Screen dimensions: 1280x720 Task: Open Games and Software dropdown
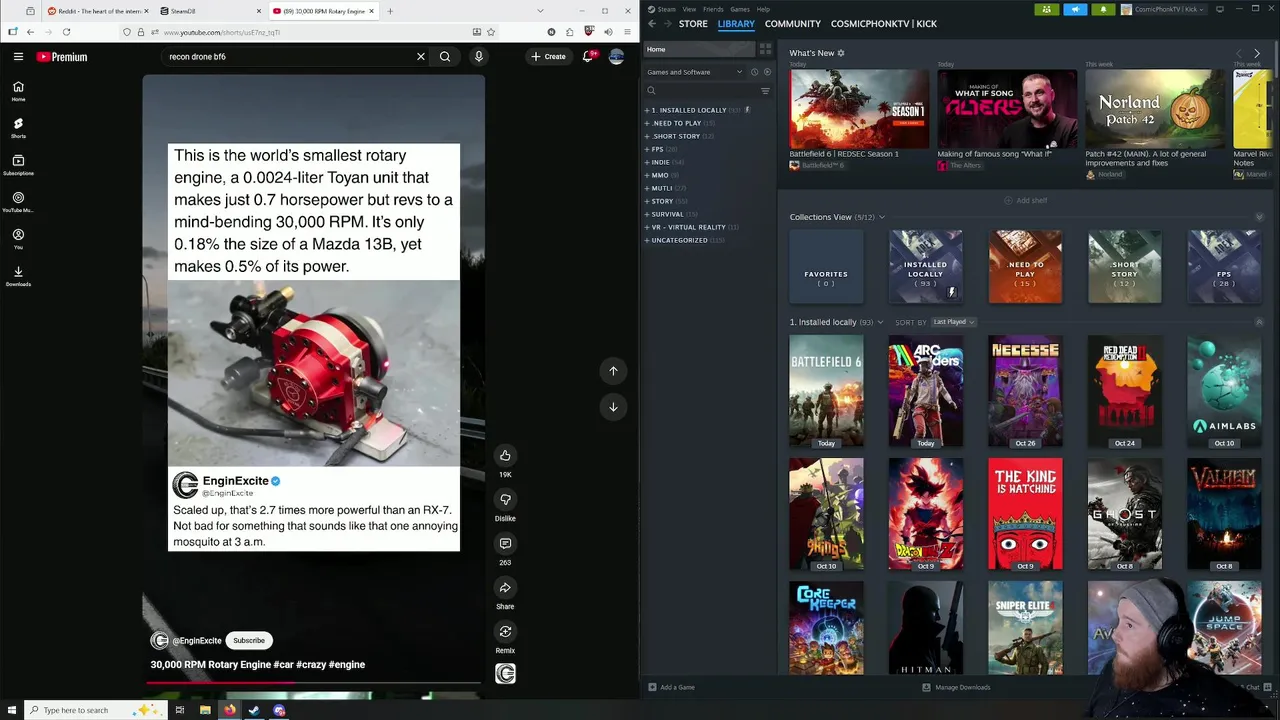coord(695,72)
